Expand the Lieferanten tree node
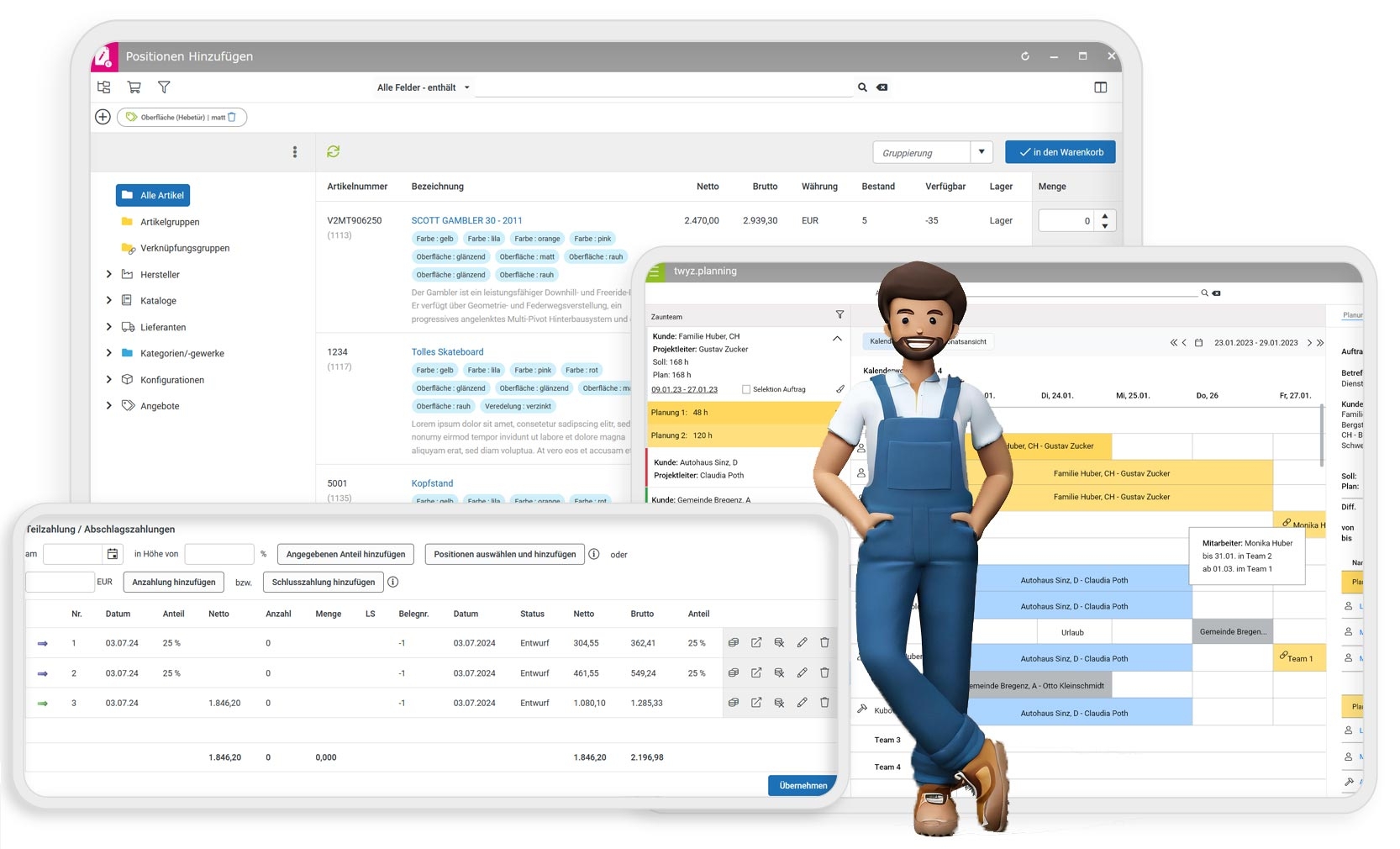 [x=109, y=327]
